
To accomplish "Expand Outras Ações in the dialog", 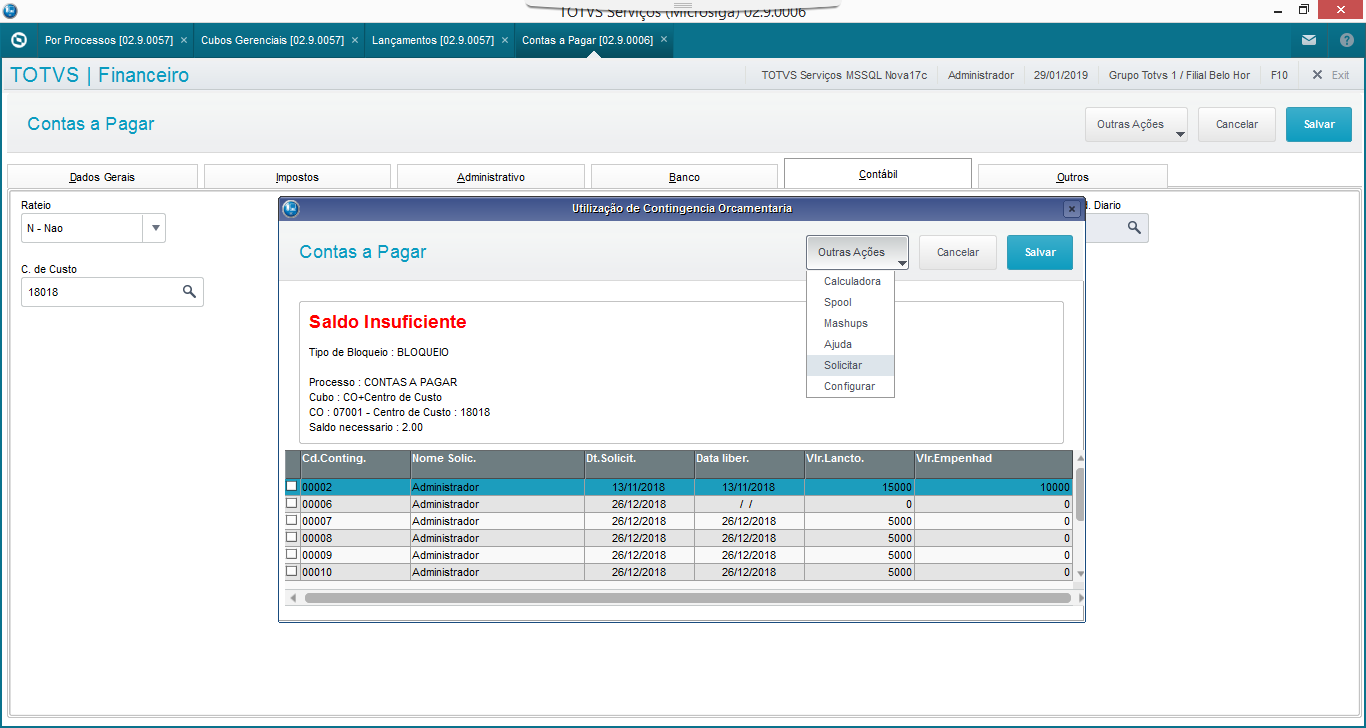I will (x=858, y=252).
